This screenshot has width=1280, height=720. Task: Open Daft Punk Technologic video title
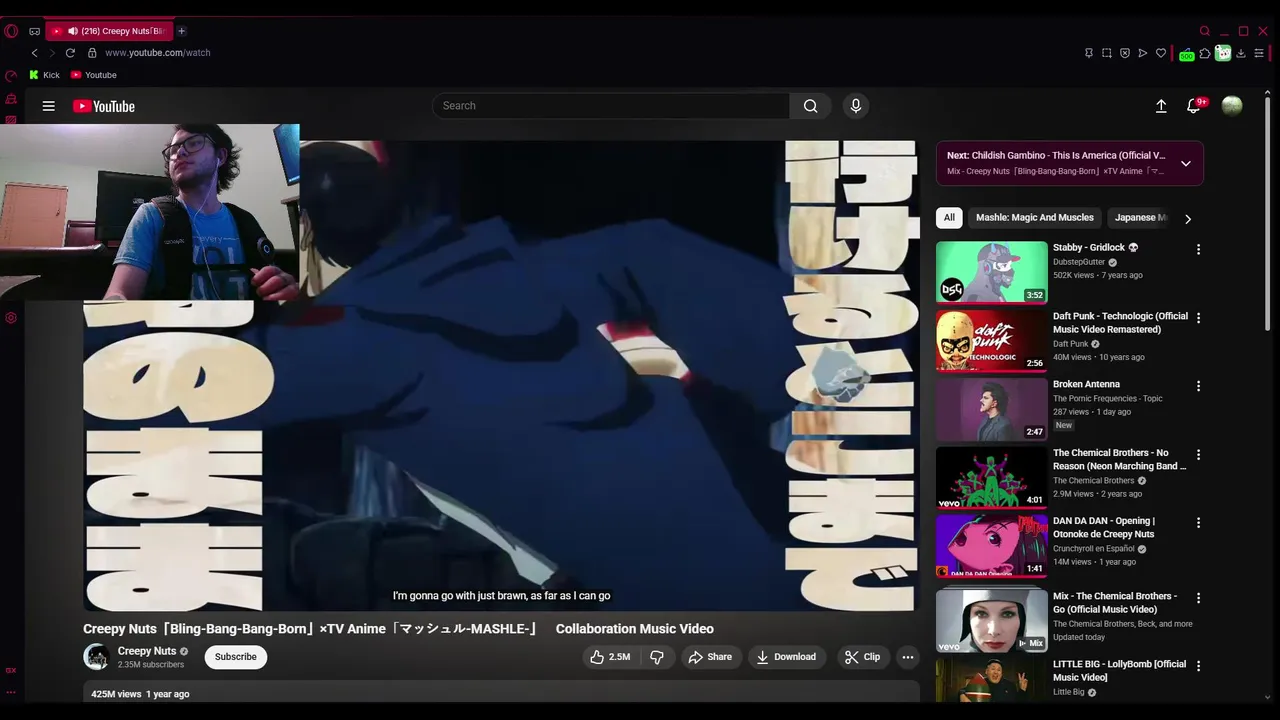[x=1120, y=323]
